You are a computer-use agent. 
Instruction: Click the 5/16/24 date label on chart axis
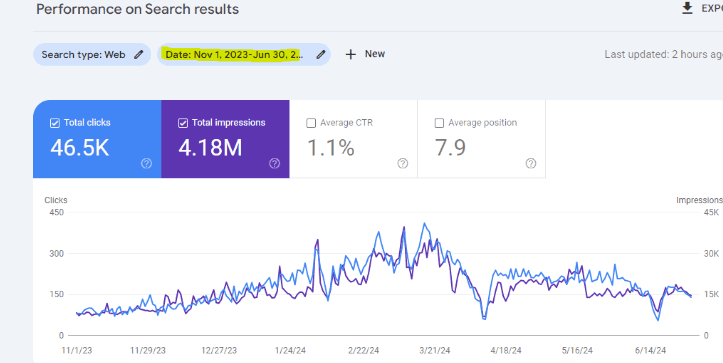click(578, 351)
